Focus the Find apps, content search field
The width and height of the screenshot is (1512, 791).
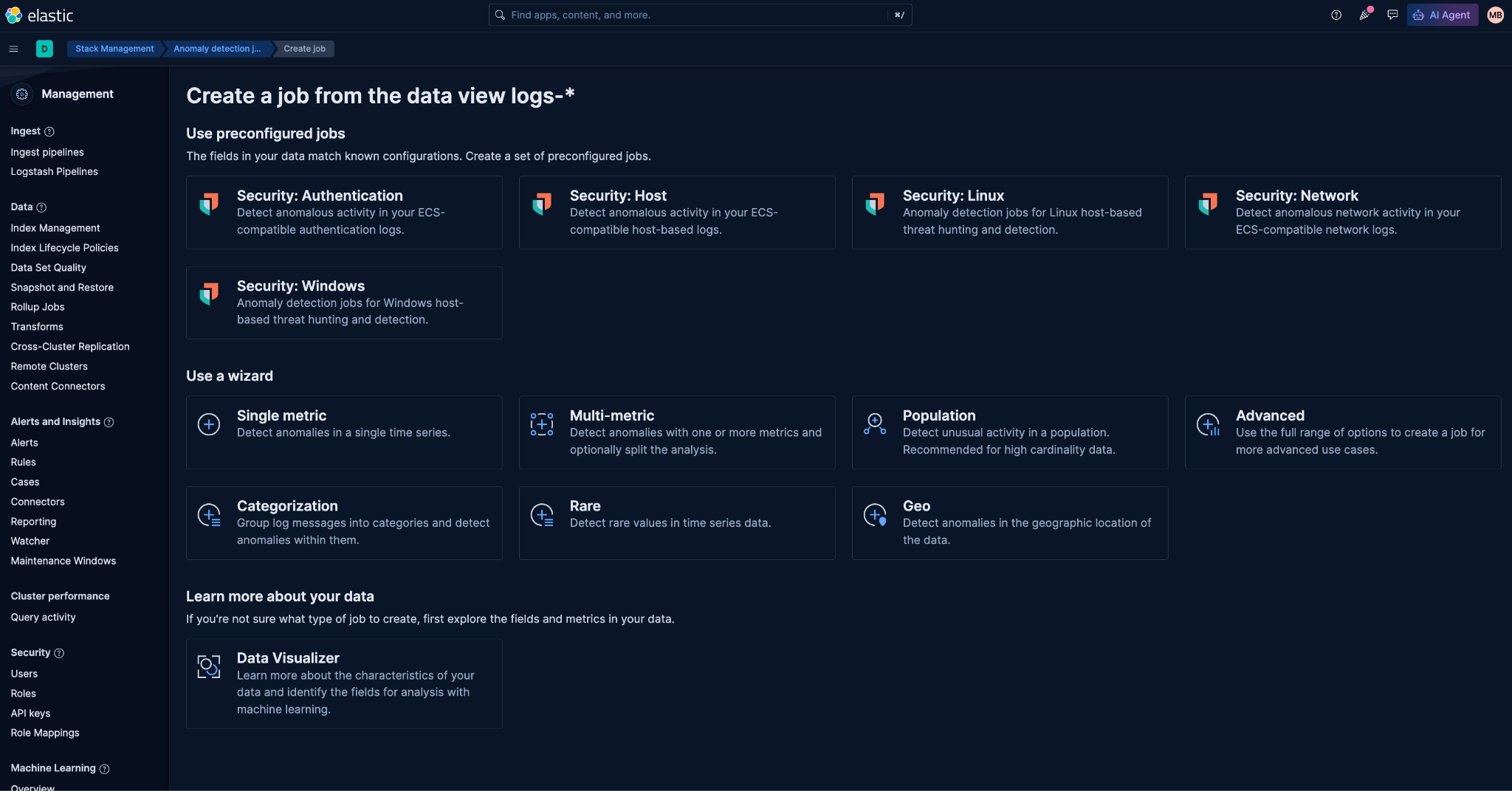coord(700,15)
